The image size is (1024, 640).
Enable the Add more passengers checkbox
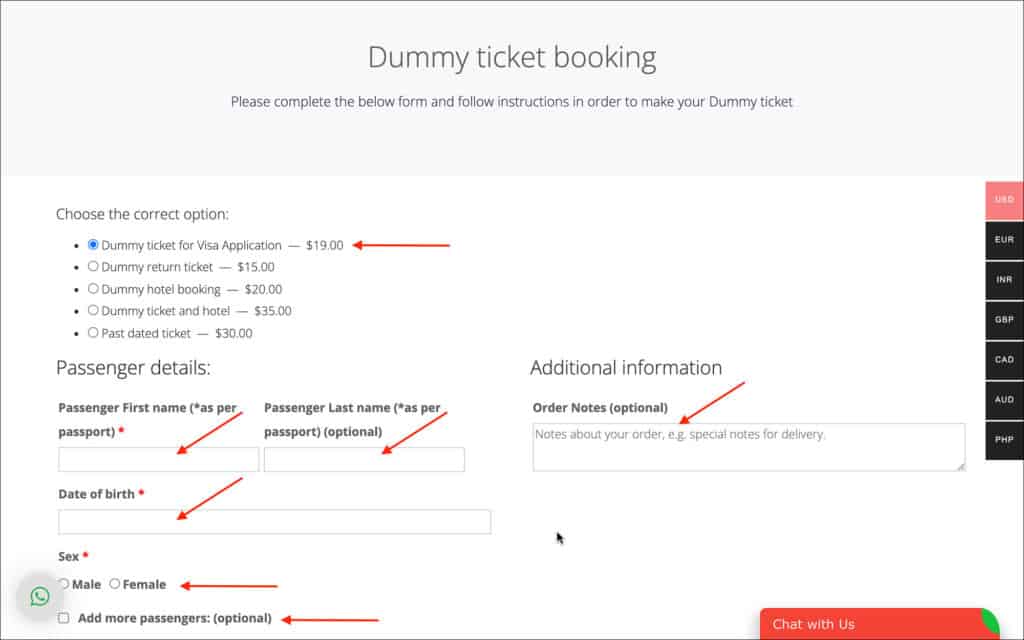click(x=64, y=618)
